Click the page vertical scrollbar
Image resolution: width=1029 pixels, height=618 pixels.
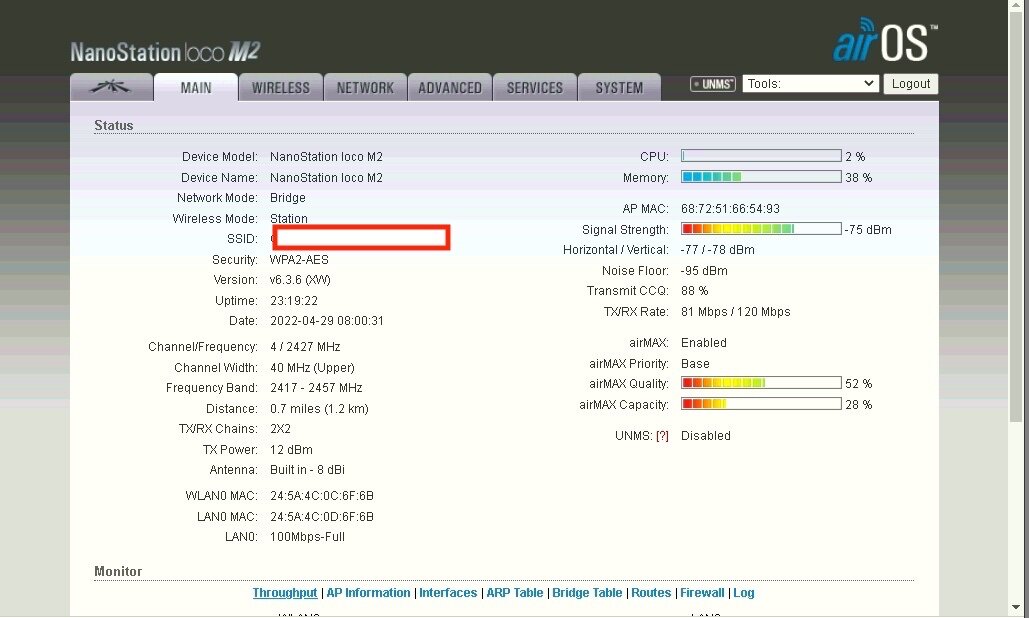point(1015,216)
